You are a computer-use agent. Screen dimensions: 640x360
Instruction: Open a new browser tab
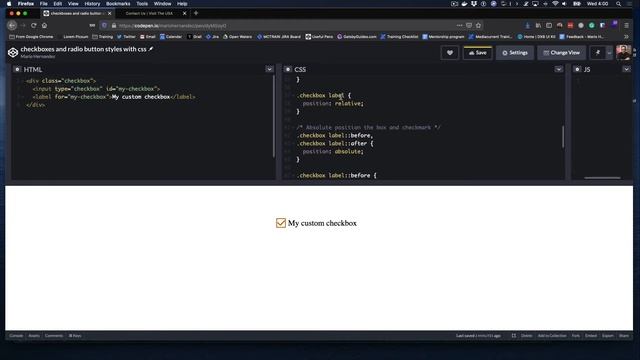click(196, 13)
